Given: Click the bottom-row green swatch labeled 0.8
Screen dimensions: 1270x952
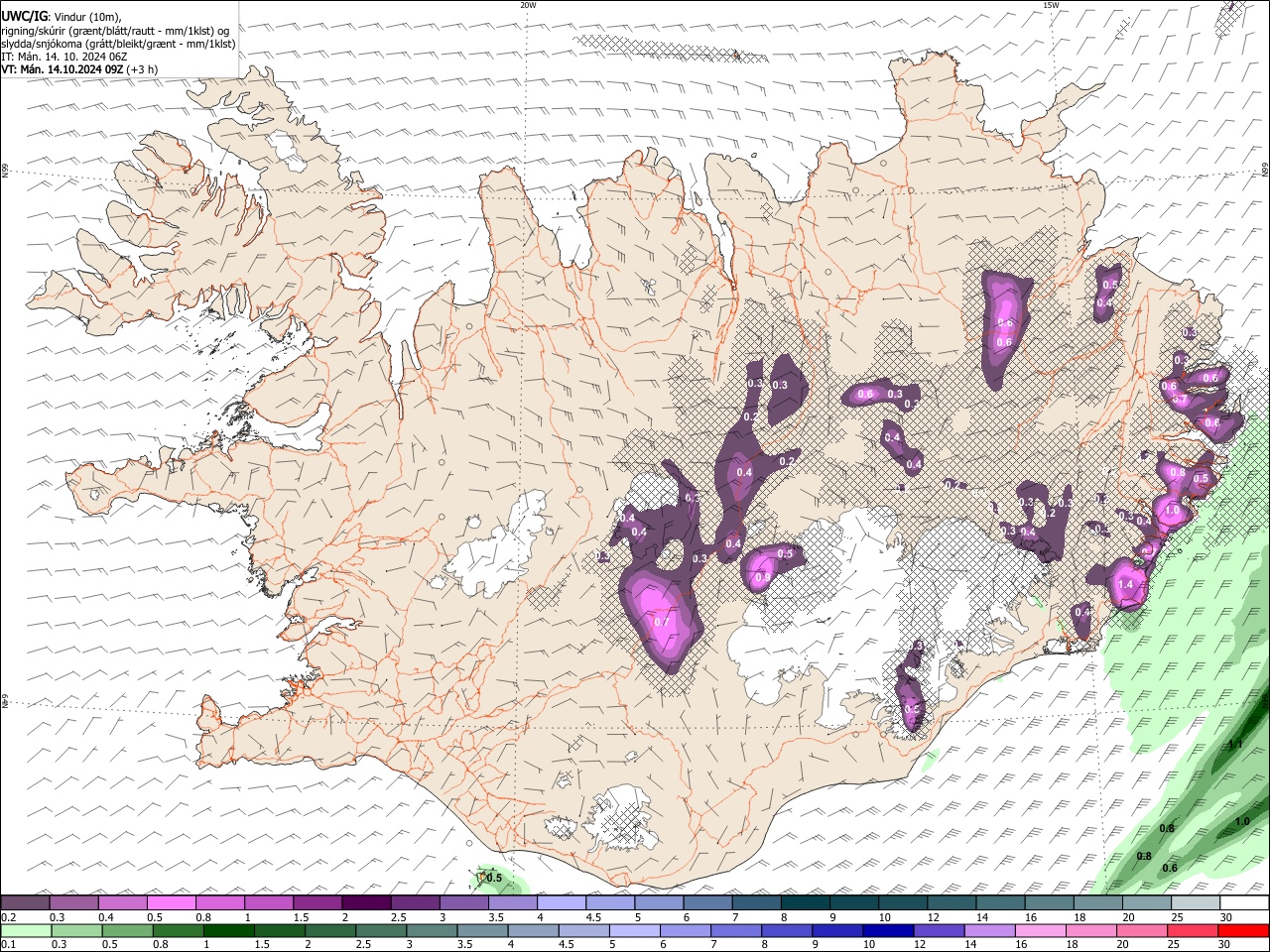Looking at the screenshot, I should 178,931.
